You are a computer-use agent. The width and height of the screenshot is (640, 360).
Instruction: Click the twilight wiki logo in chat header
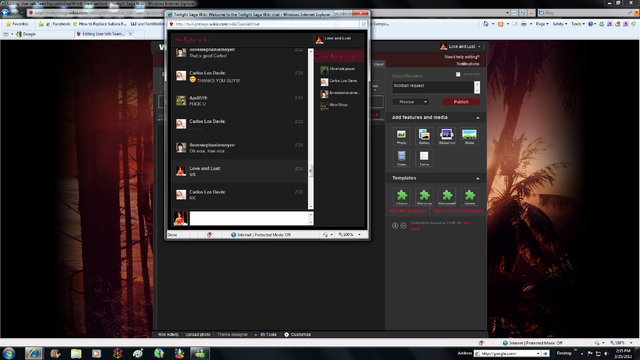click(192, 40)
